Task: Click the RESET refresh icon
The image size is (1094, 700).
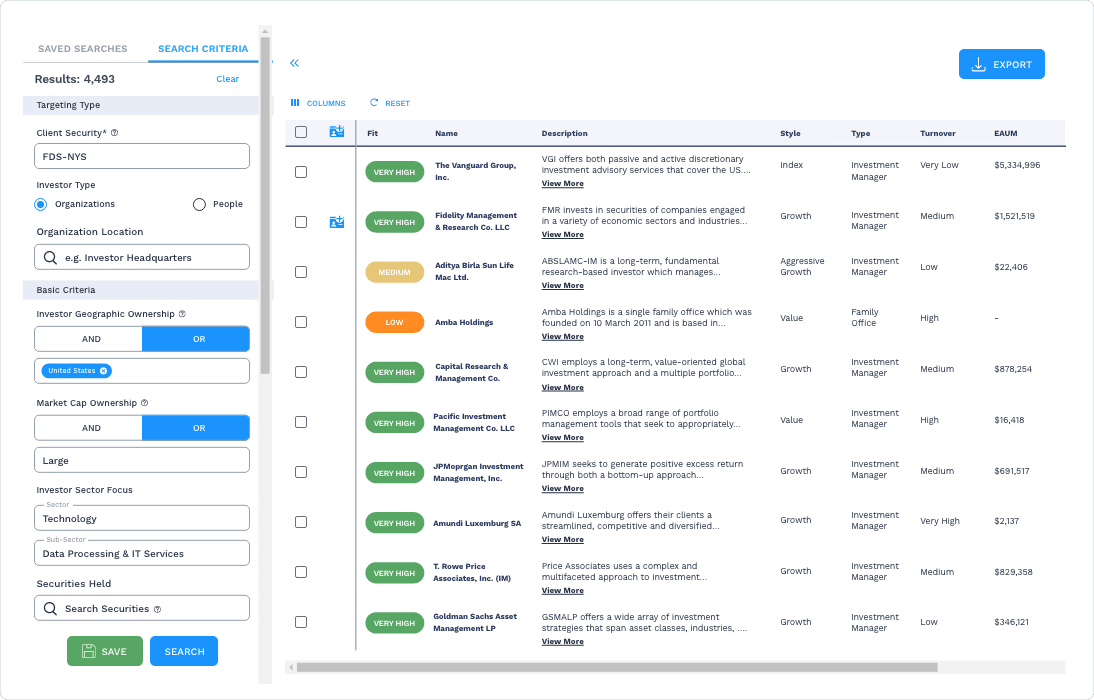Action: point(371,103)
